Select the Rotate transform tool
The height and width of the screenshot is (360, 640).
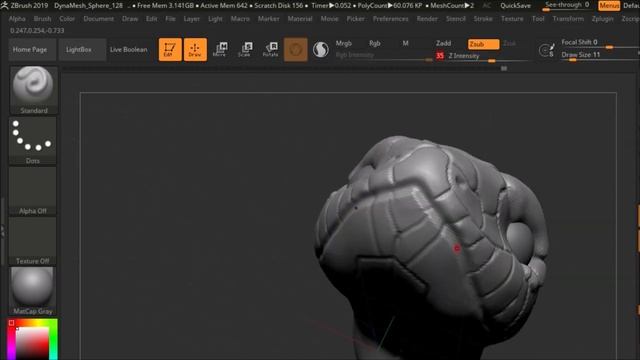(270, 49)
